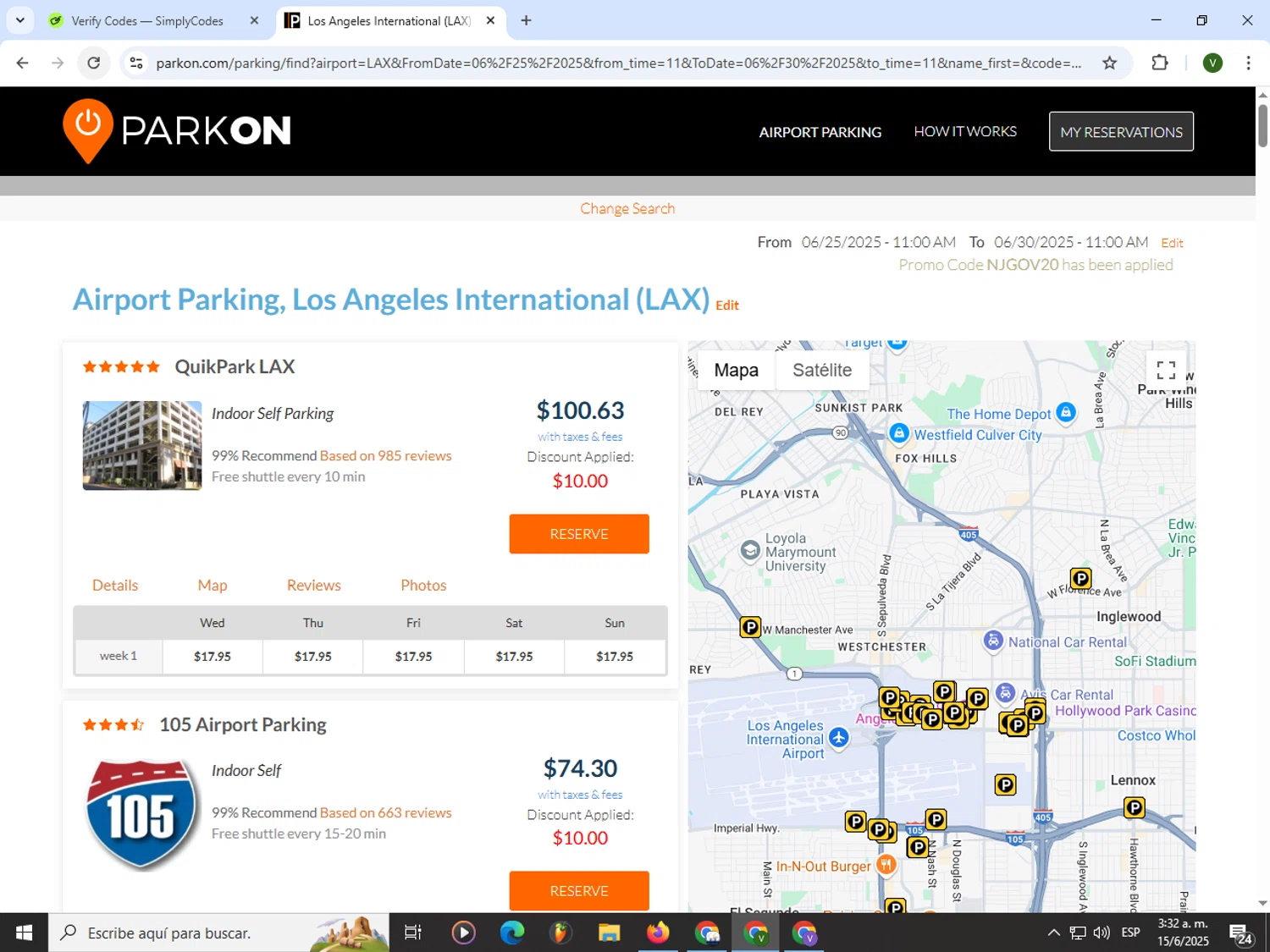1270x952 pixels.
Task: Open the browser Extensions menu
Action: click(x=1160, y=63)
